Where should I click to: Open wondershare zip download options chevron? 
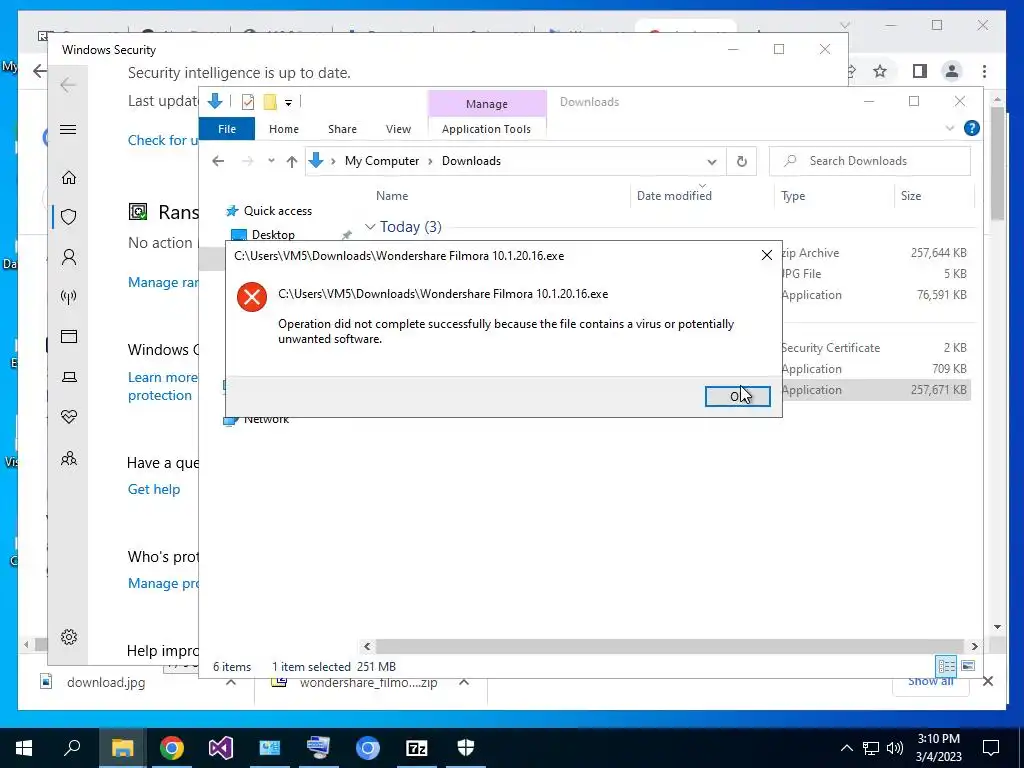coord(464,682)
